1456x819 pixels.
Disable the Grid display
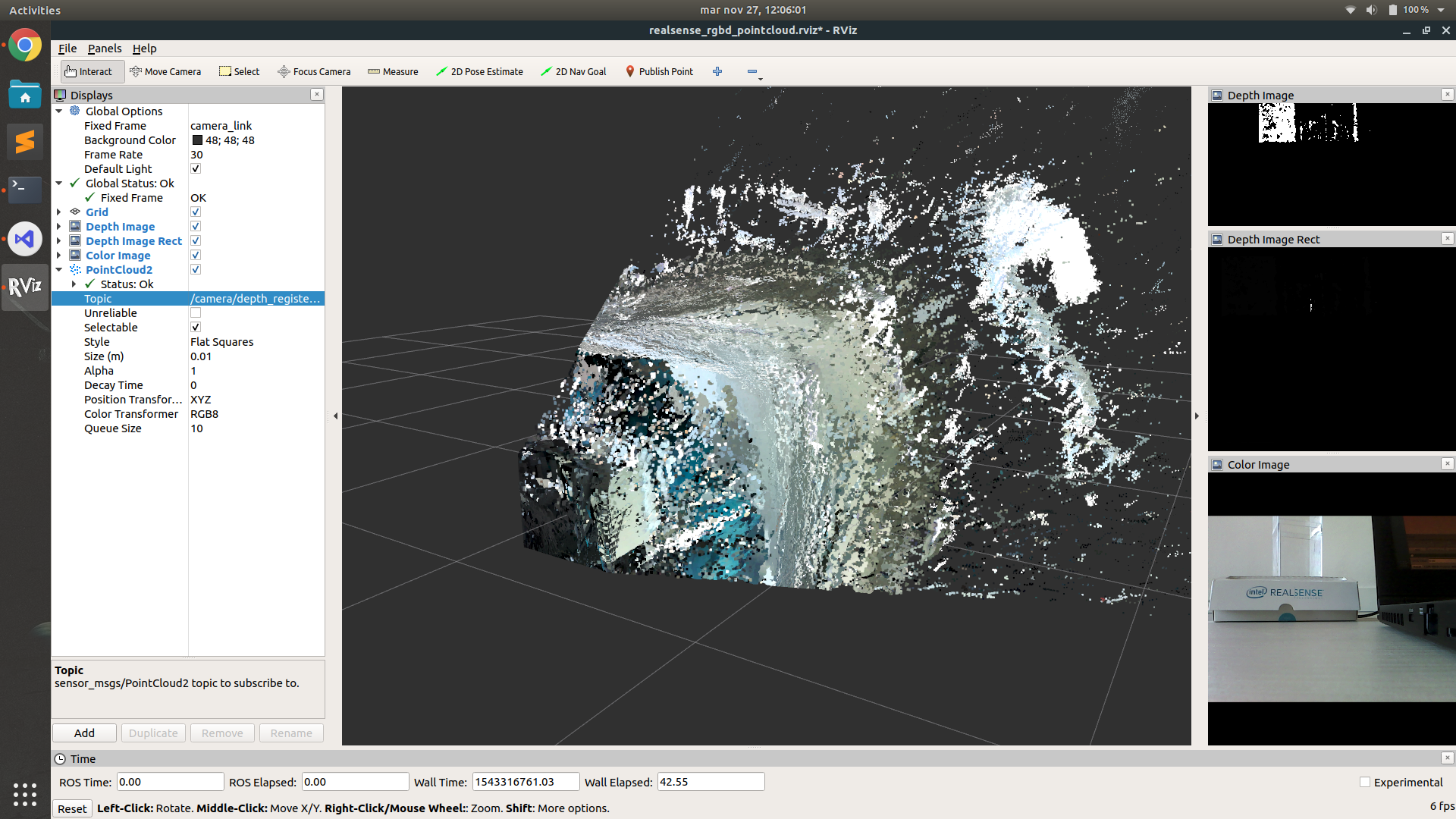pos(195,212)
